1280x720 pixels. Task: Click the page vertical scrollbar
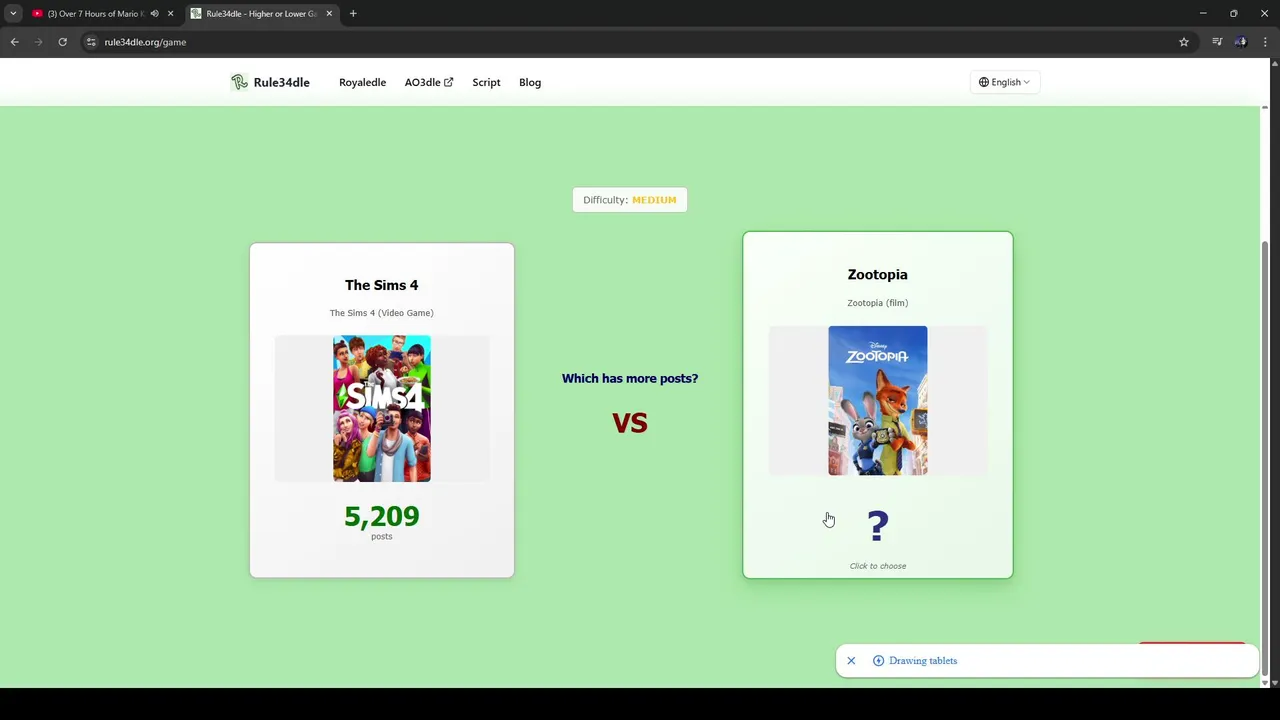tap(1265, 458)
